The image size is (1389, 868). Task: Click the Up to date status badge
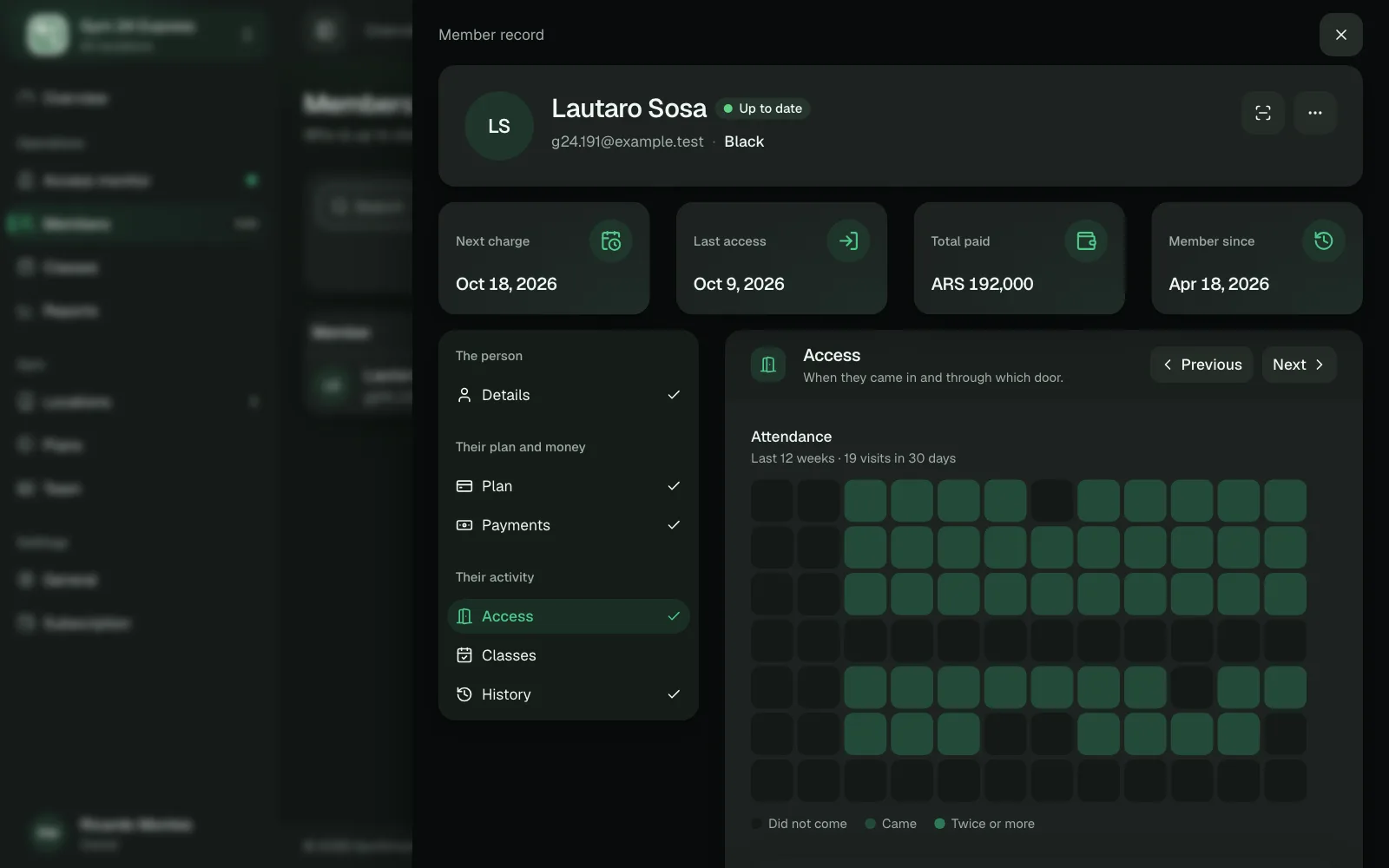point(763,108)
